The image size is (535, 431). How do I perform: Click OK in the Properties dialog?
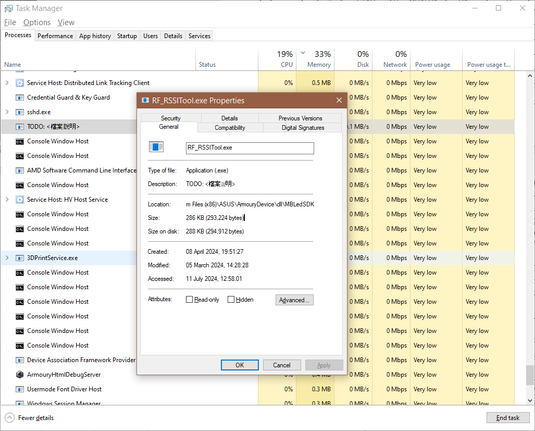pos(240,365)
